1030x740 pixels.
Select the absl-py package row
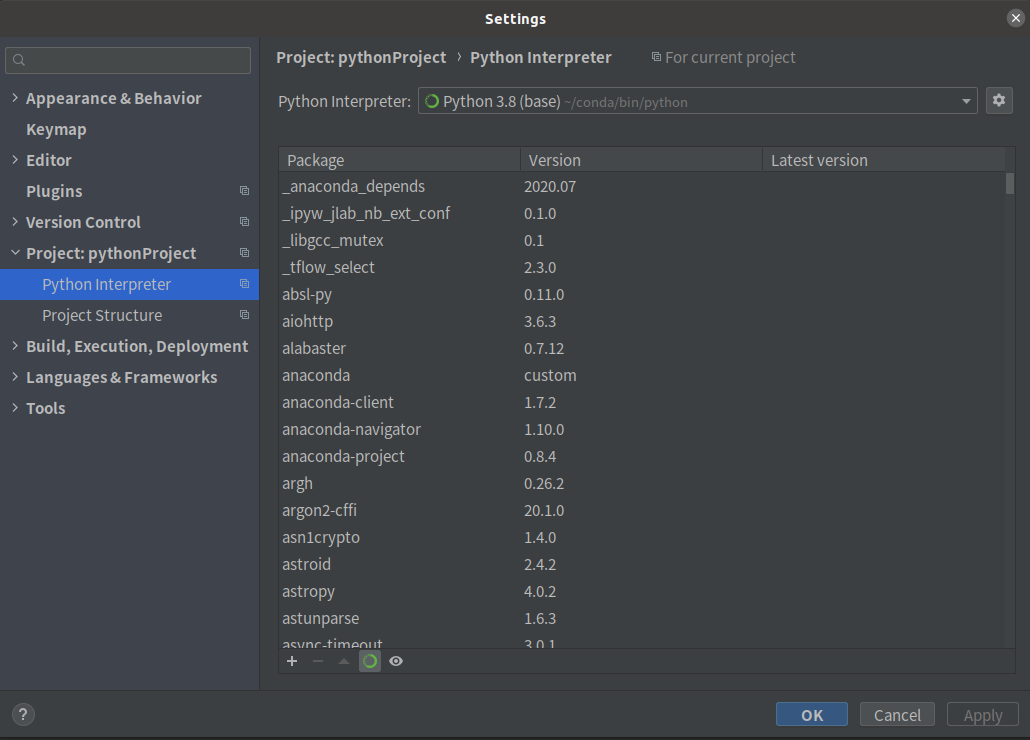point(642,294)
